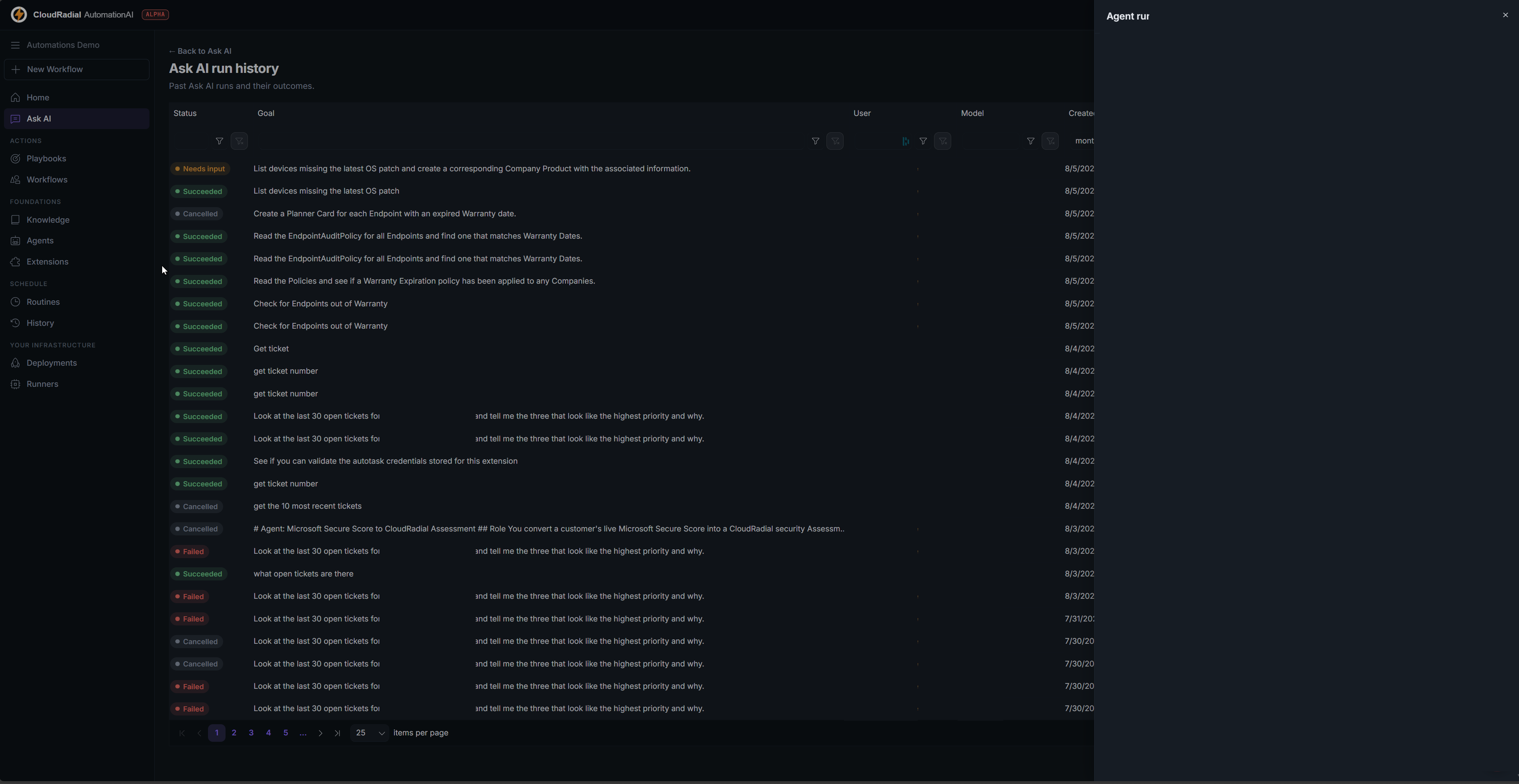Toggle the sidebar hamburger menu icon
1519x784 pixels.
15,45
